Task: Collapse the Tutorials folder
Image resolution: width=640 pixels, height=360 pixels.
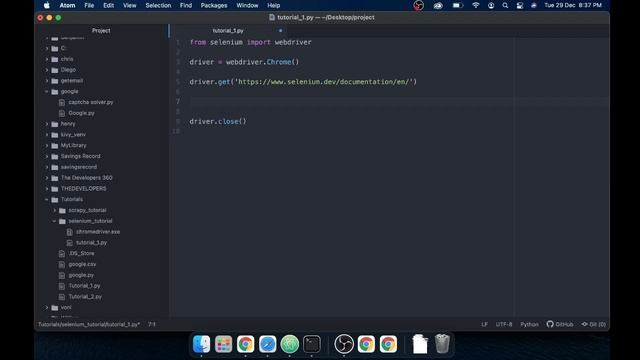Action: pyautogui.click(x=47, y=200)
